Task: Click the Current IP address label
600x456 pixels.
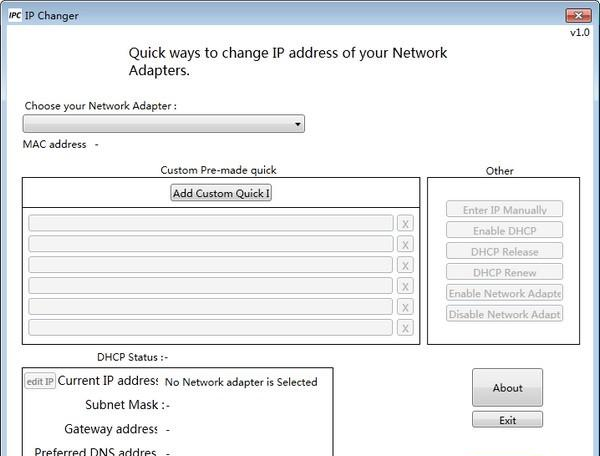Action: [108, 381]
